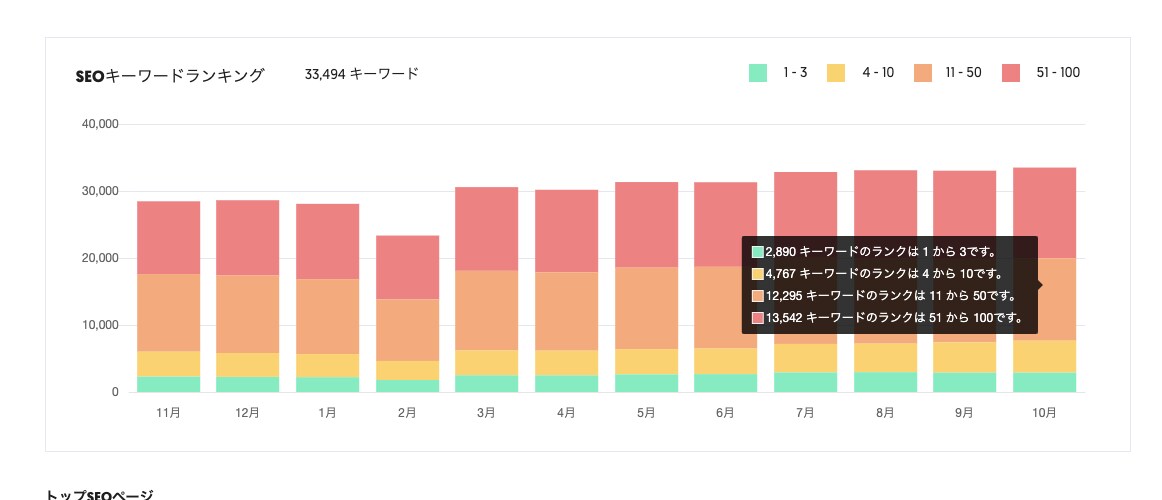Select the green segment of 3月 bar
This screenshot has height=500, width=1162.
[487, 384]
